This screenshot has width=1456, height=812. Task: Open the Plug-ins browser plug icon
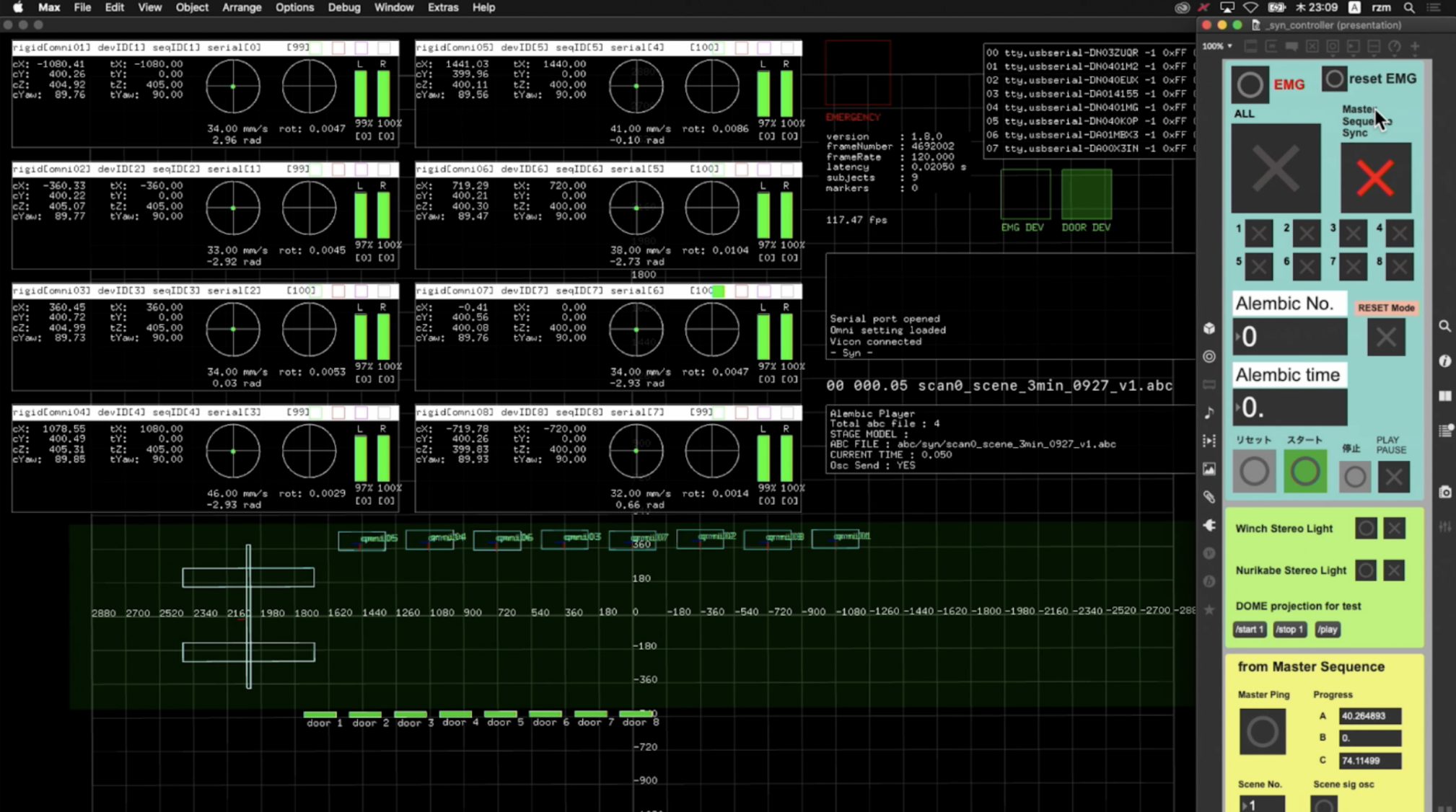coord(1209,525)
